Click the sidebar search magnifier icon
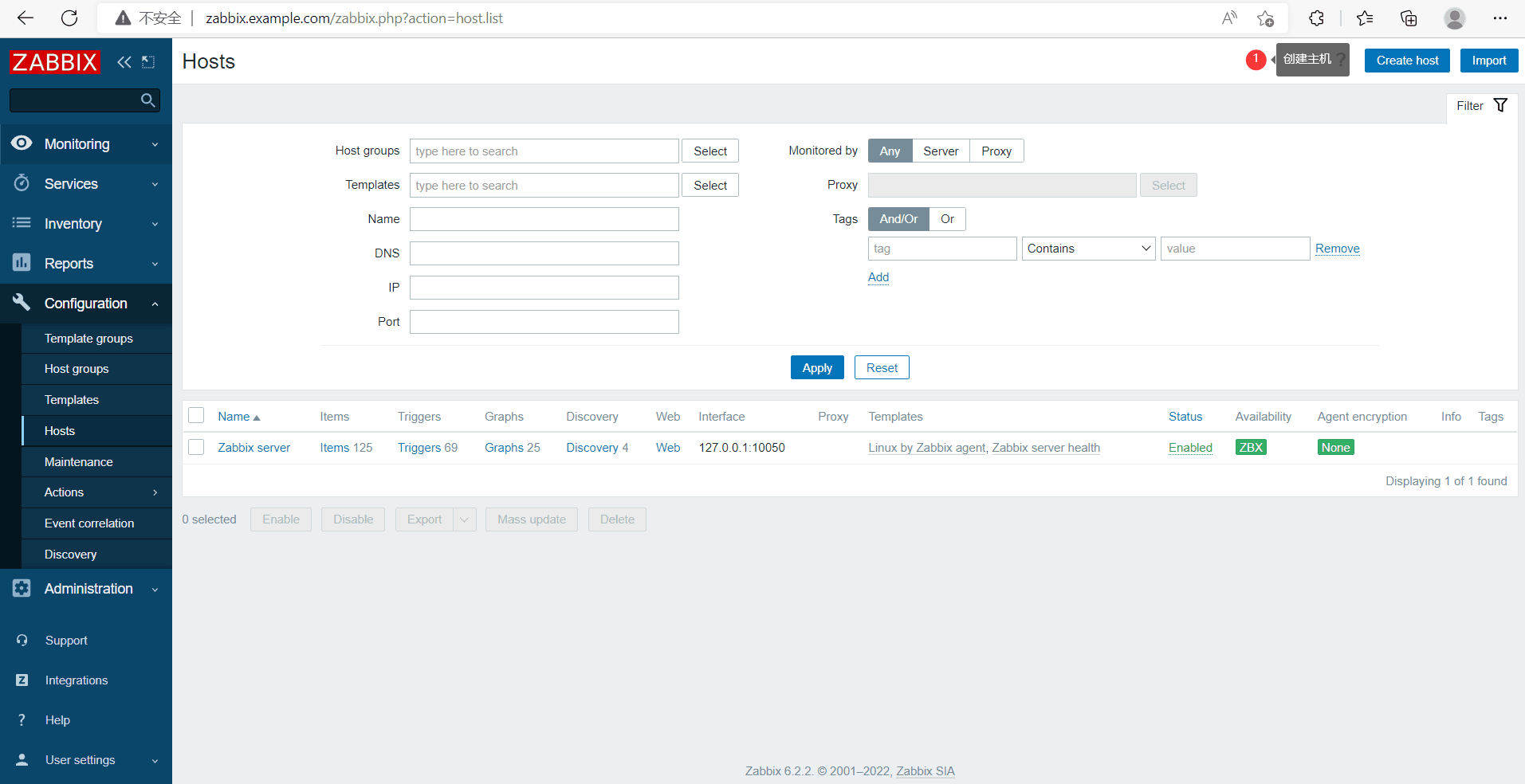1525x784 pixels. [x=147, y=100]
